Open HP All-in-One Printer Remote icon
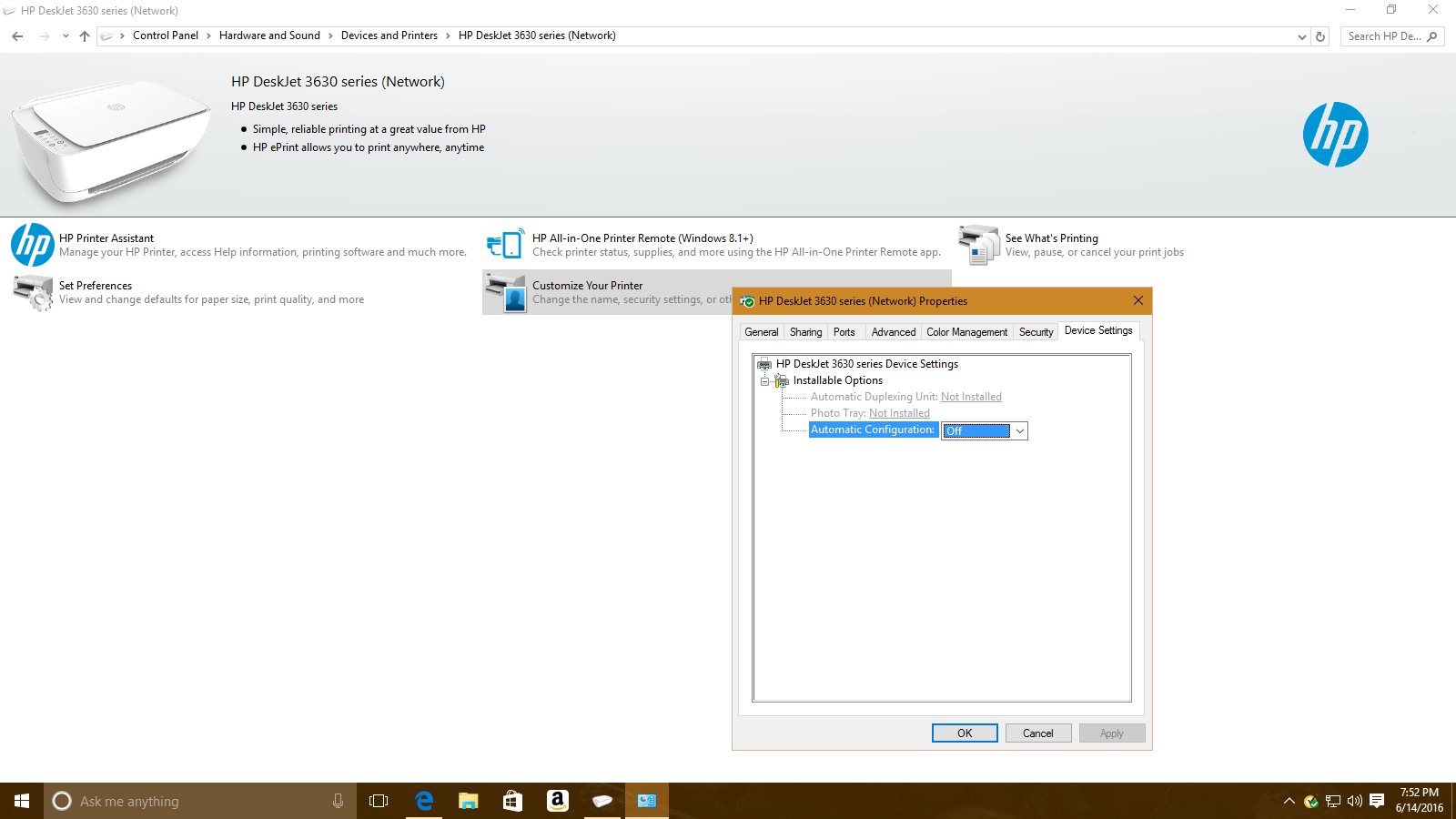This screenshot has height=819, width=1456. tap(505, 246)
